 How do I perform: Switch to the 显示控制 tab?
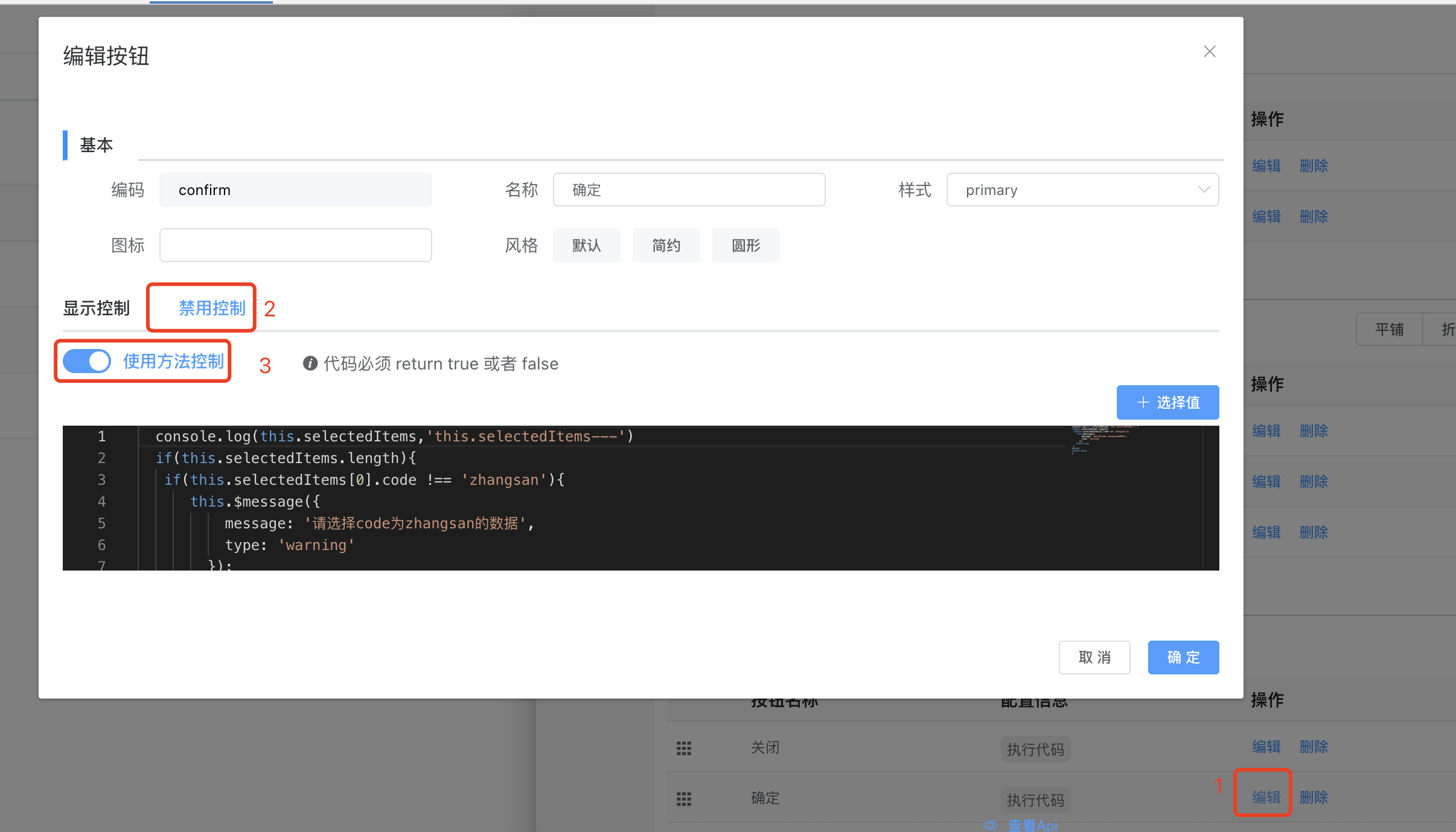[97, 308]
